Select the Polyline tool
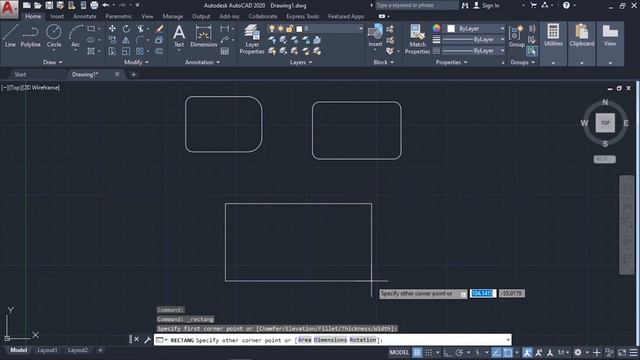Image resolution: width=640 pixels, height=360 pixels. click(30, 36)
